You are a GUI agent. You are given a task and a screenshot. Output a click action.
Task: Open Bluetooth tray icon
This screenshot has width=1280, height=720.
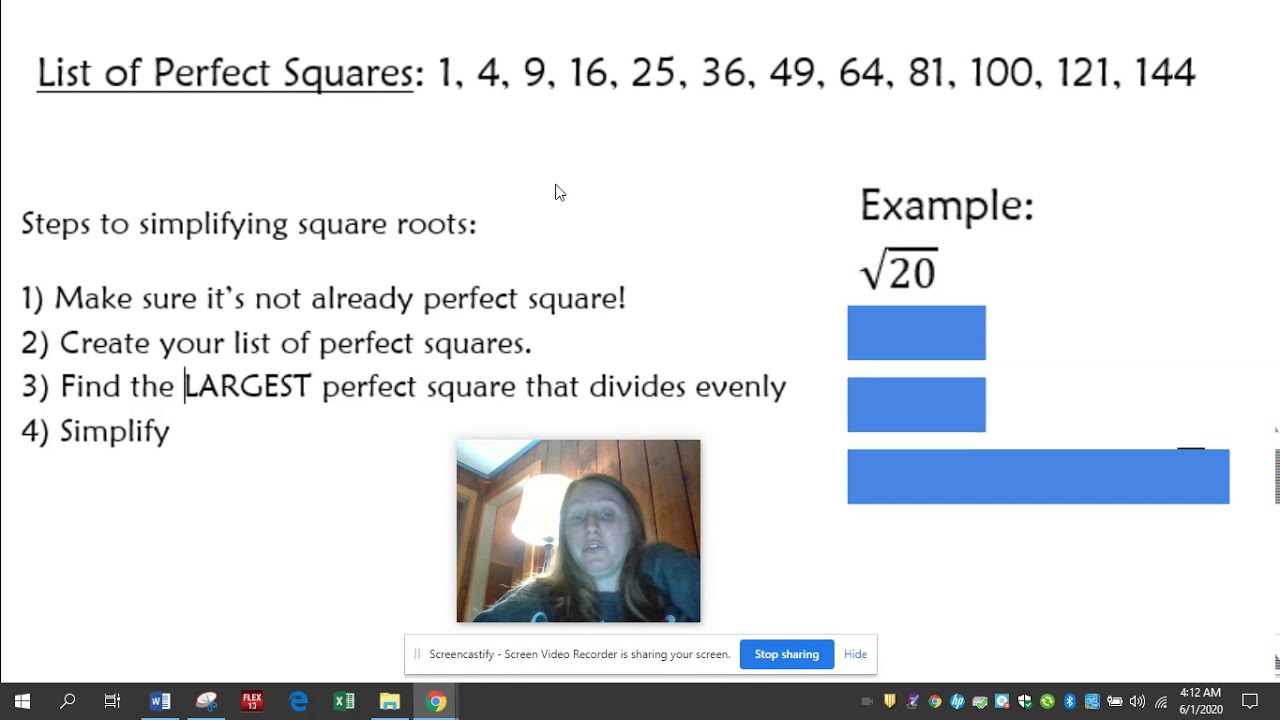(1069, 701)
